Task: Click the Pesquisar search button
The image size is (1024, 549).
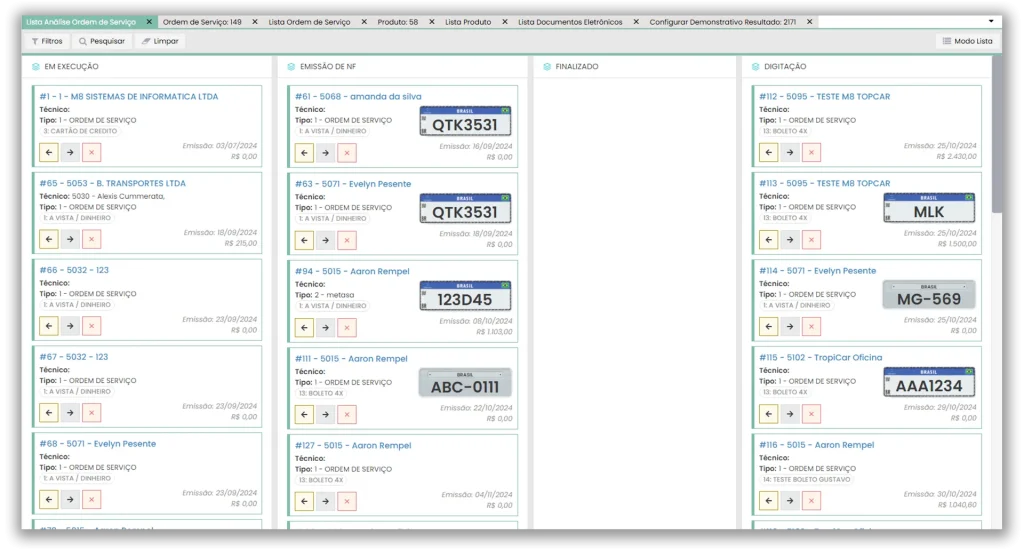Action: click(102, 41)
